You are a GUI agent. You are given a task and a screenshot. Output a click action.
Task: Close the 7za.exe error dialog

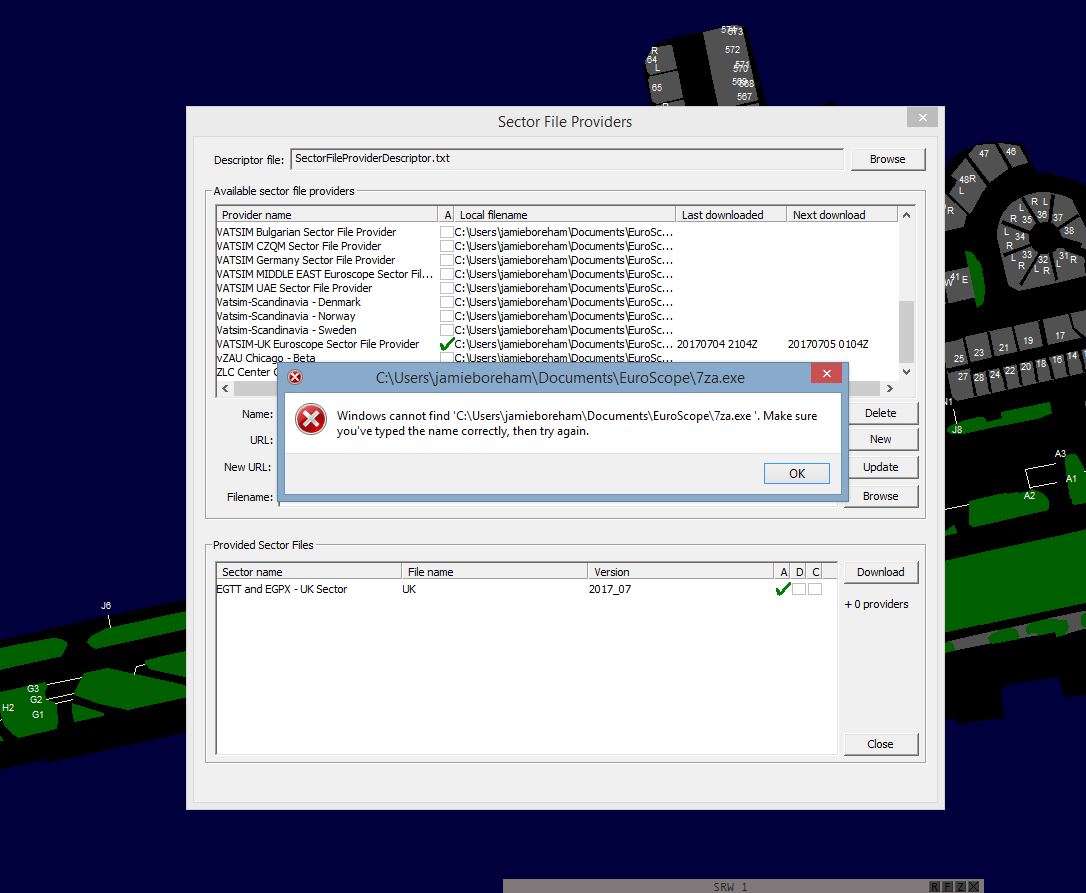(826, 374)
